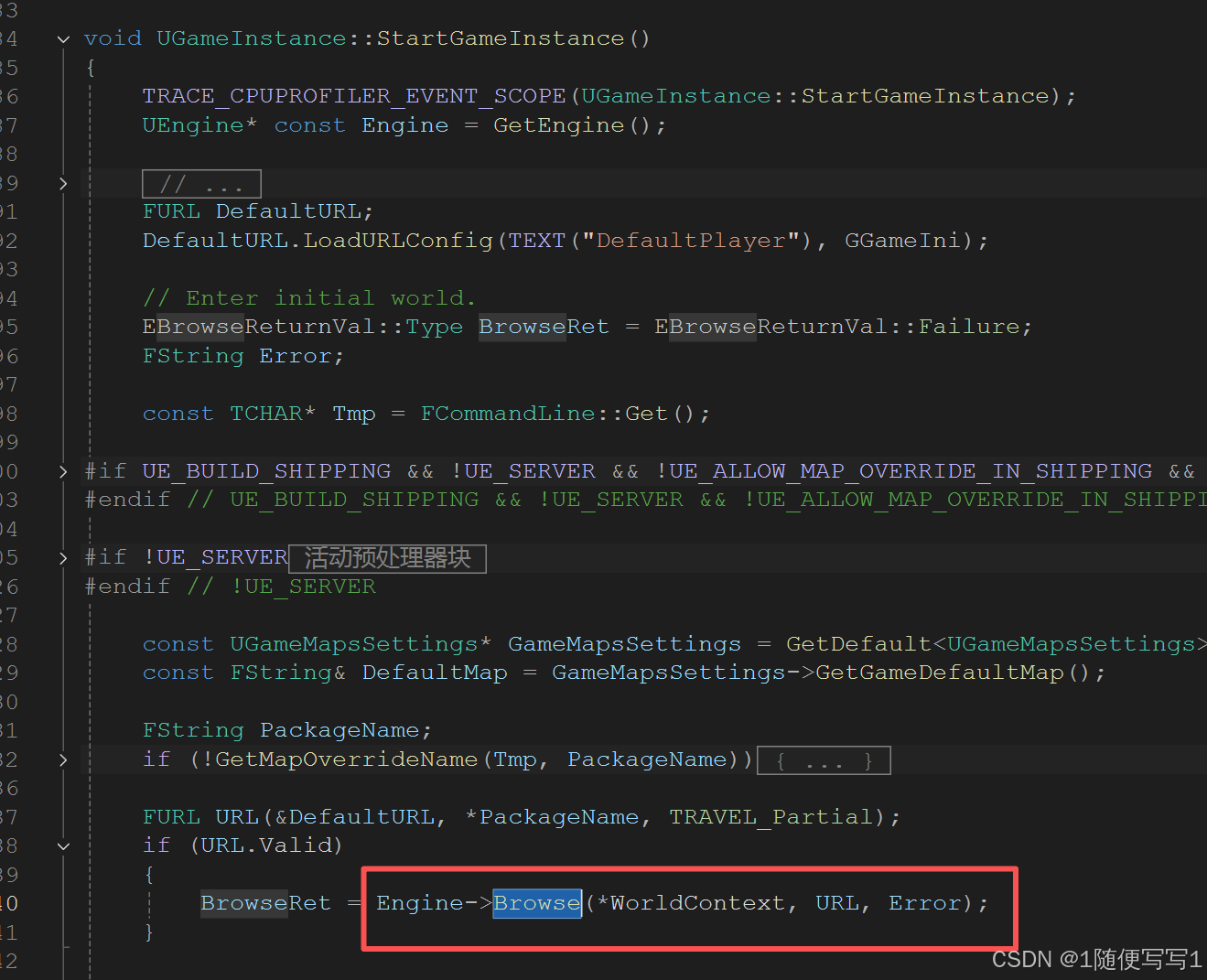
Task: Open the collapsed '// ...' comment box
Action: click(201, 184)
